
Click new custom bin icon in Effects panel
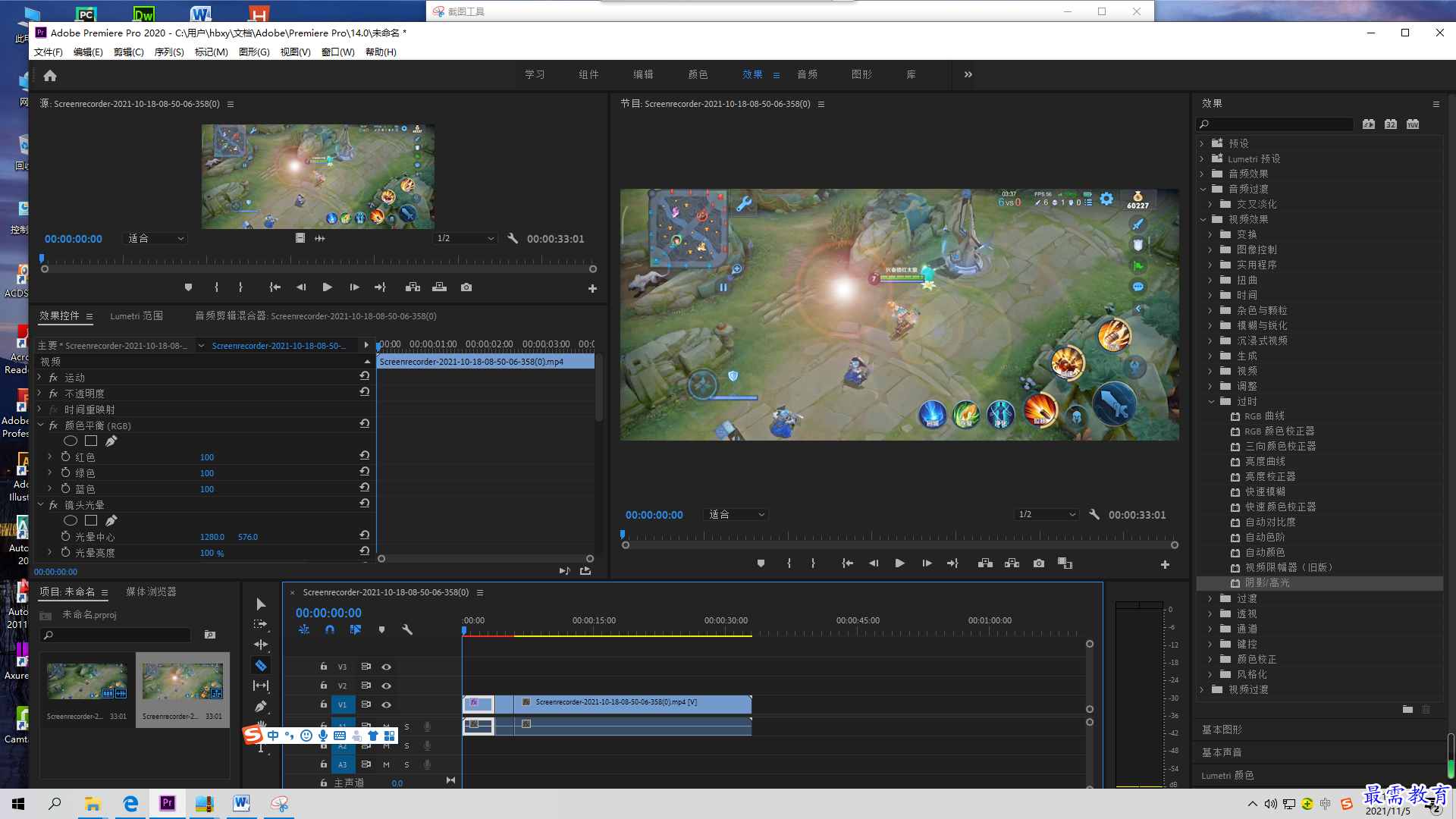pyautogui.click(x=1407, y=709)
